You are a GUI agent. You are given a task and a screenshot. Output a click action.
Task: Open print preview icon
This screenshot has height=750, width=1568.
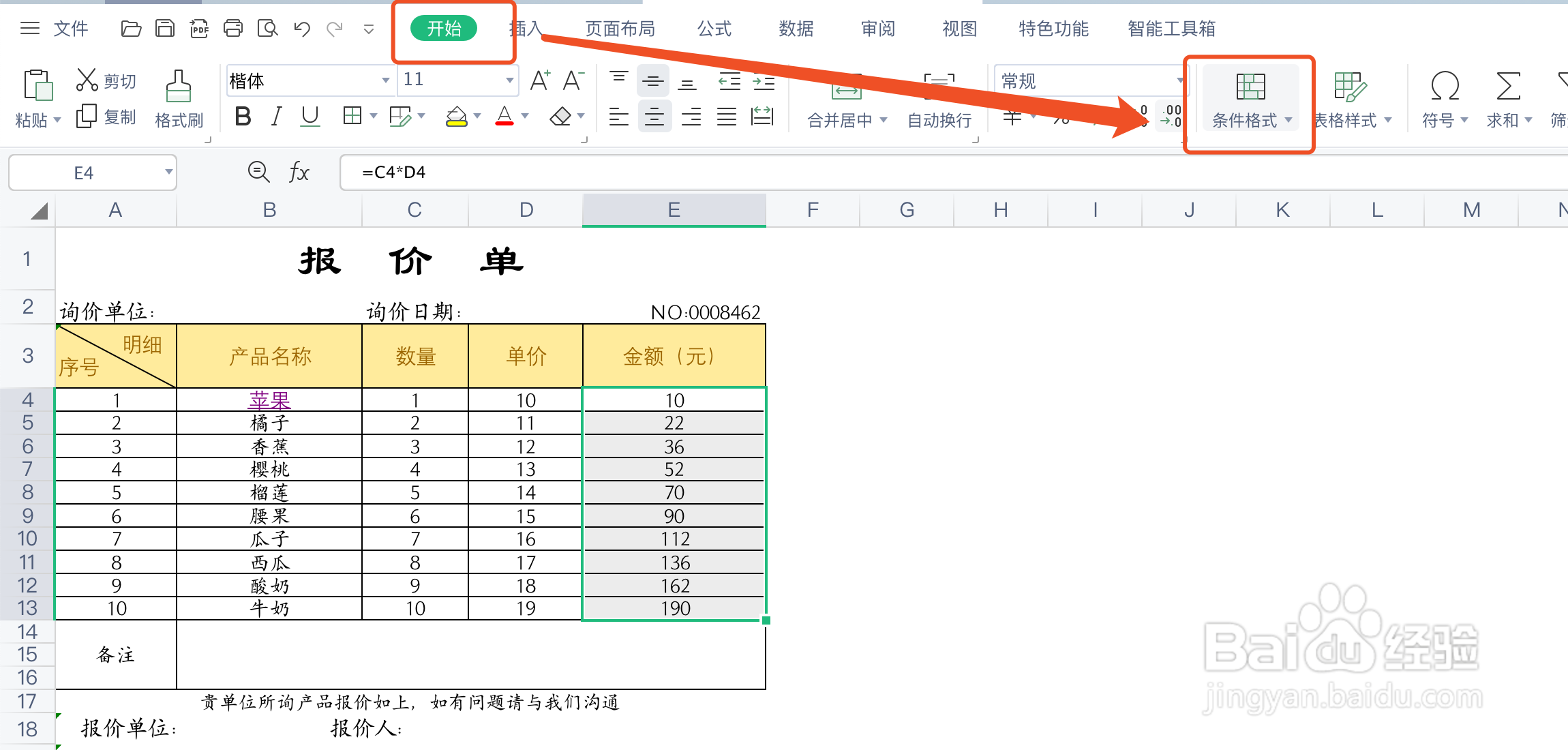point(268,29)
